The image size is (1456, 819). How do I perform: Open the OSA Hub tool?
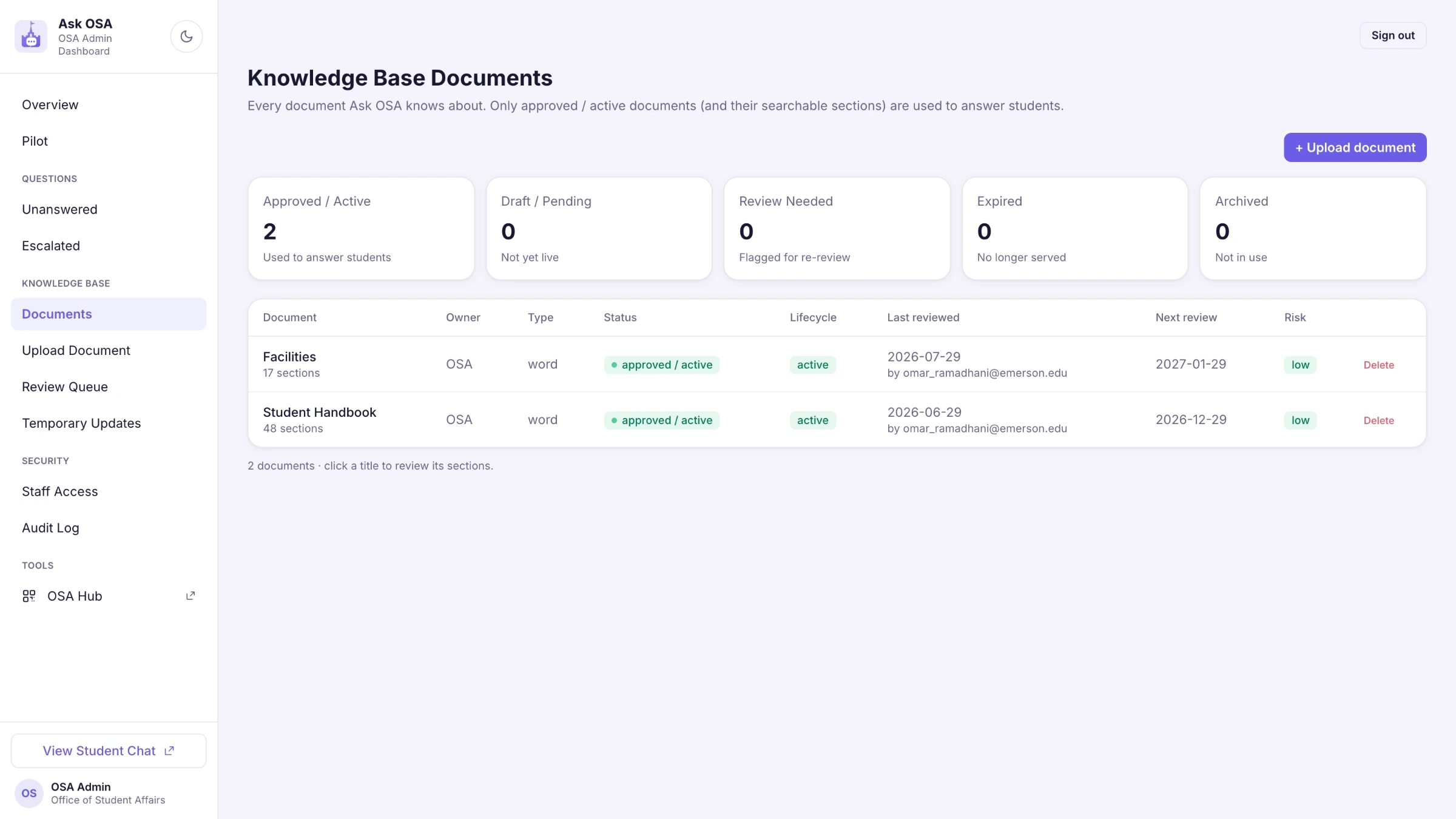pos(109,596)
